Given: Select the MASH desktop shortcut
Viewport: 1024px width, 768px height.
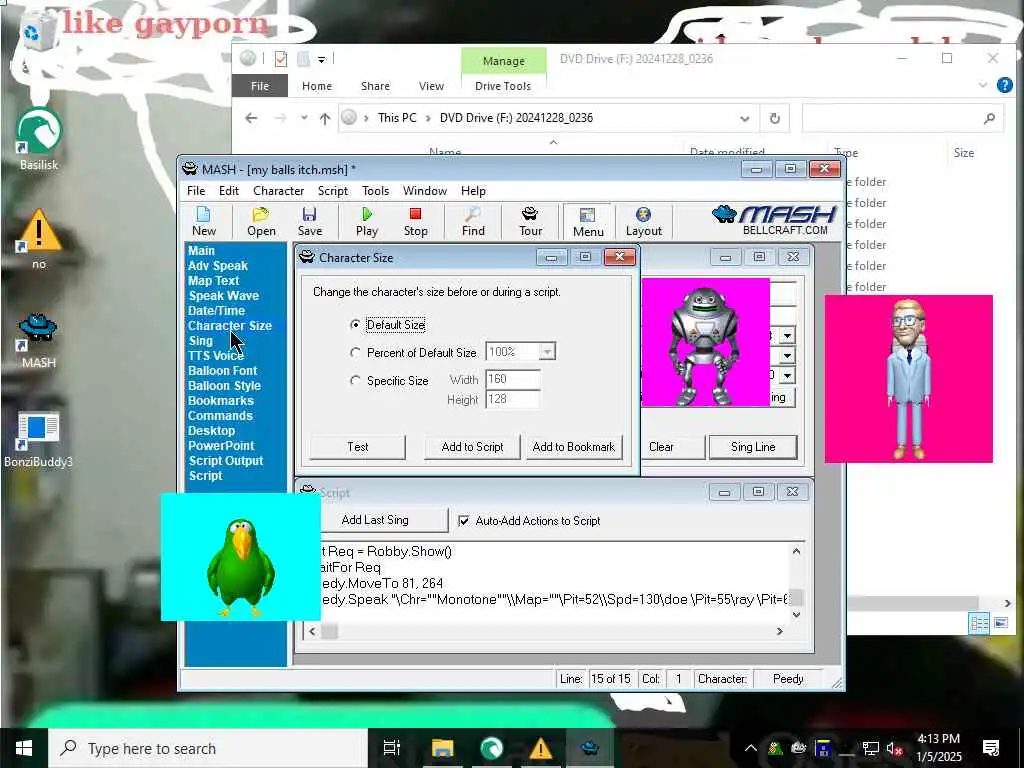Looking at the screenshot, I should tap(39, 340).
